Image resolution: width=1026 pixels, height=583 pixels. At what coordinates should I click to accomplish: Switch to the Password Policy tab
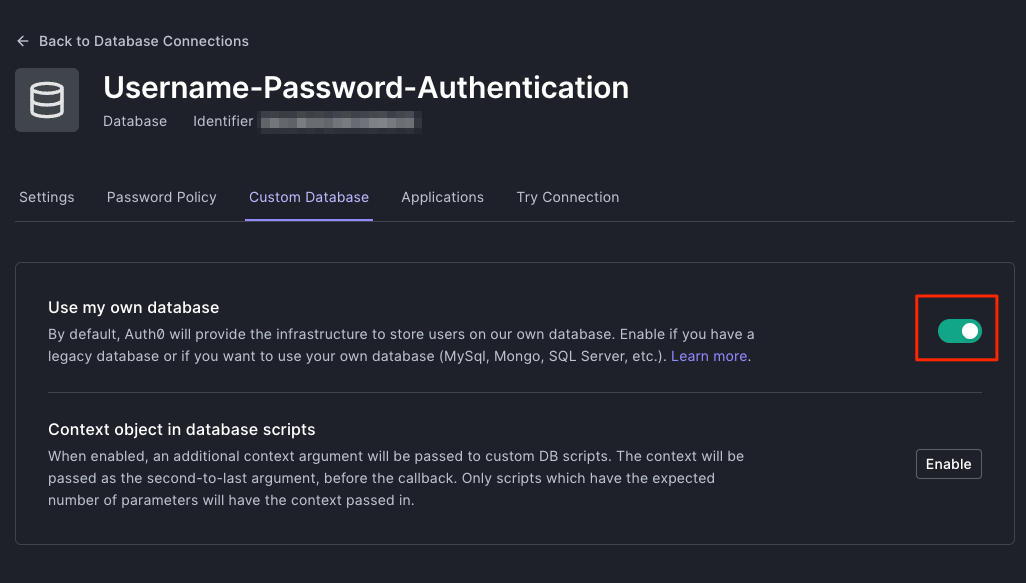(x=162, y=197)
